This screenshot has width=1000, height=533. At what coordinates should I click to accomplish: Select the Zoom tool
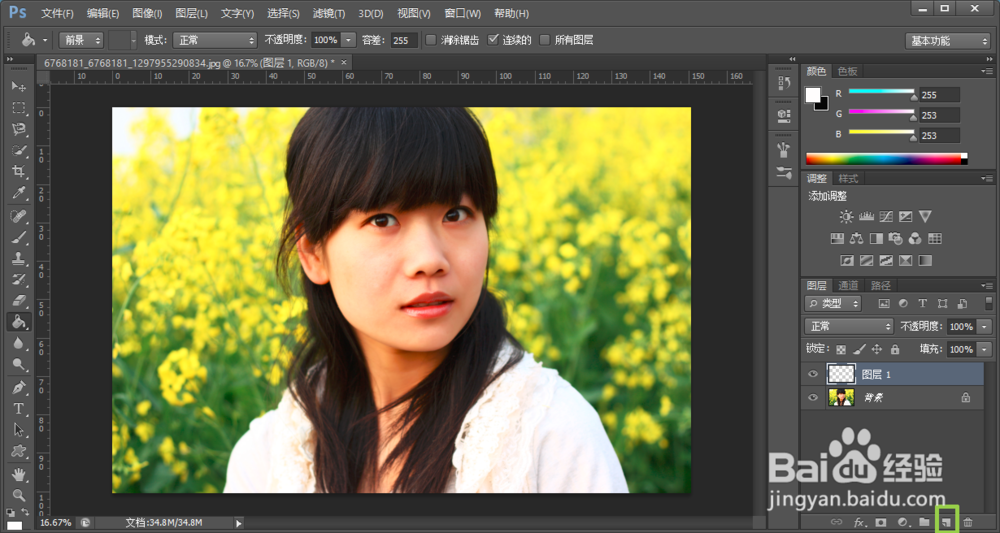[x=19, y=495]
